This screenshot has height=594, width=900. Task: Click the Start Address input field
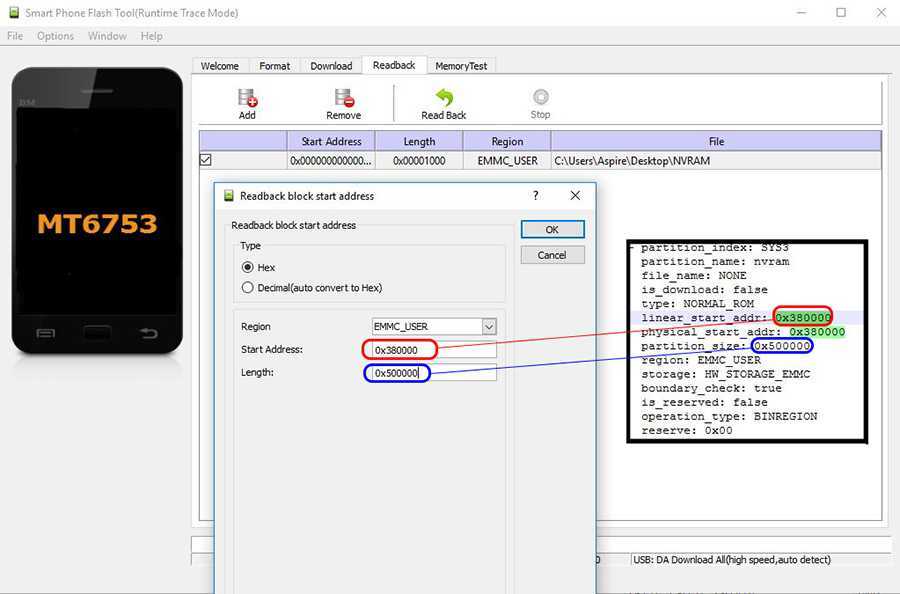tap(434, 350)
